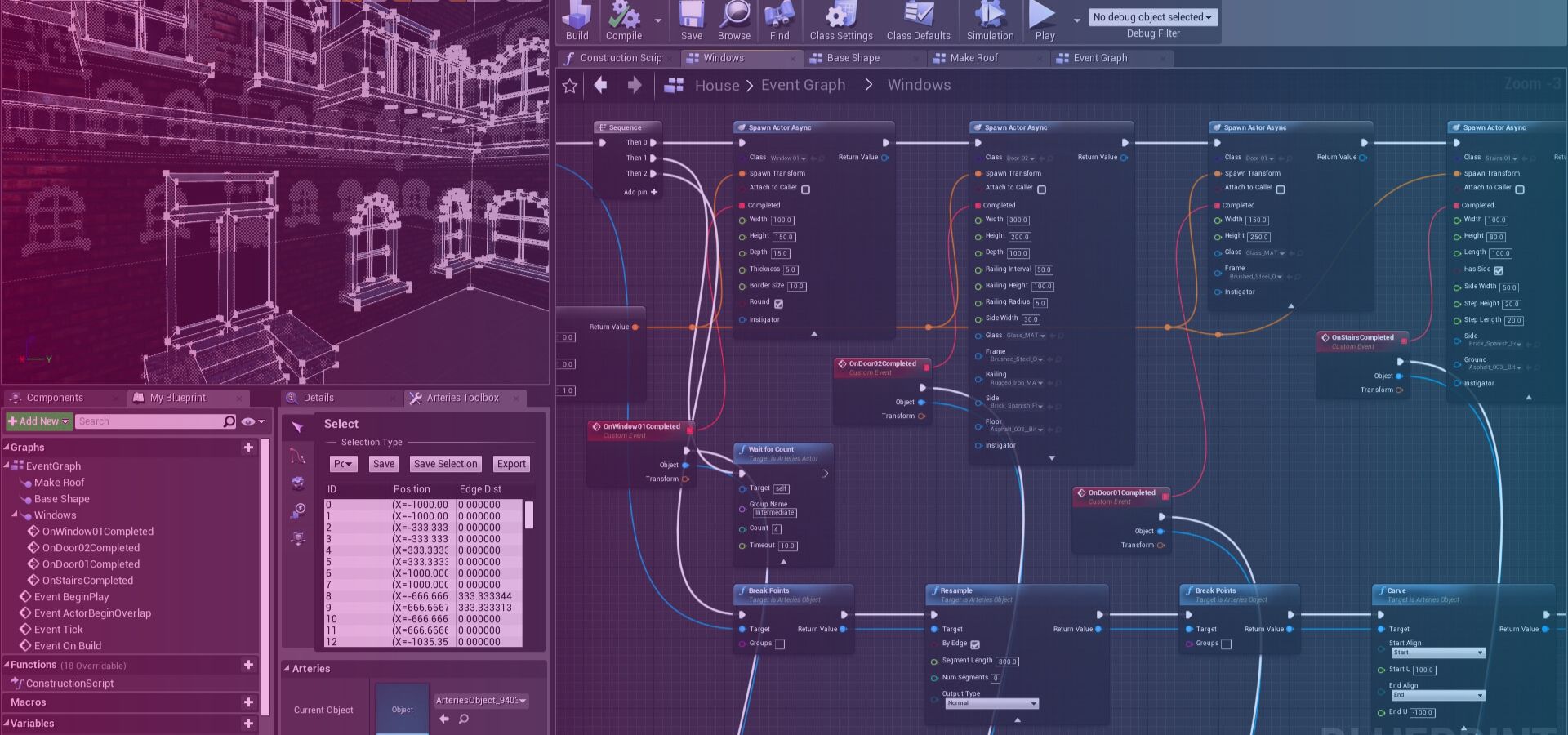The image size is (1568, 735).
Task: Toggle the Round checkbox on Spawn Actor Async
Action: (777, 302)
